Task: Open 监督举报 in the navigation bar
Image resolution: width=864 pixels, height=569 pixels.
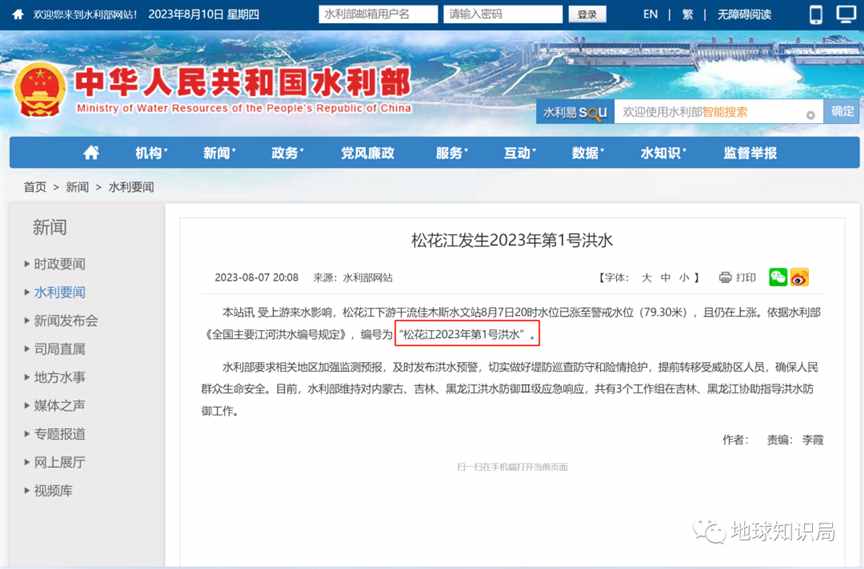Action: point(750,153)
